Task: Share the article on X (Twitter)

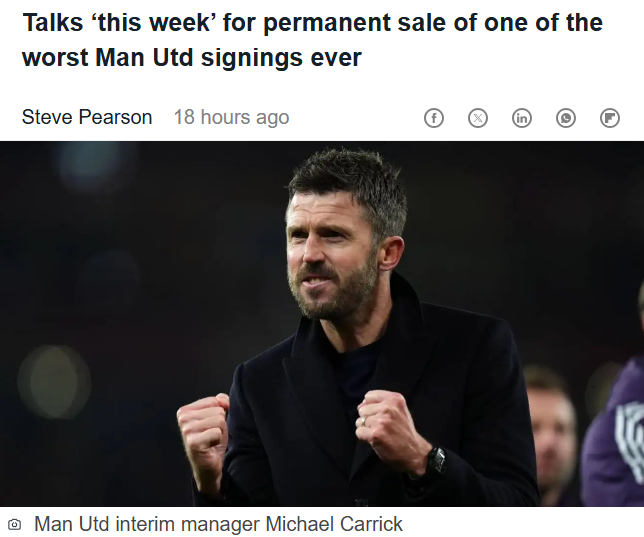Action: click(478, 118)
